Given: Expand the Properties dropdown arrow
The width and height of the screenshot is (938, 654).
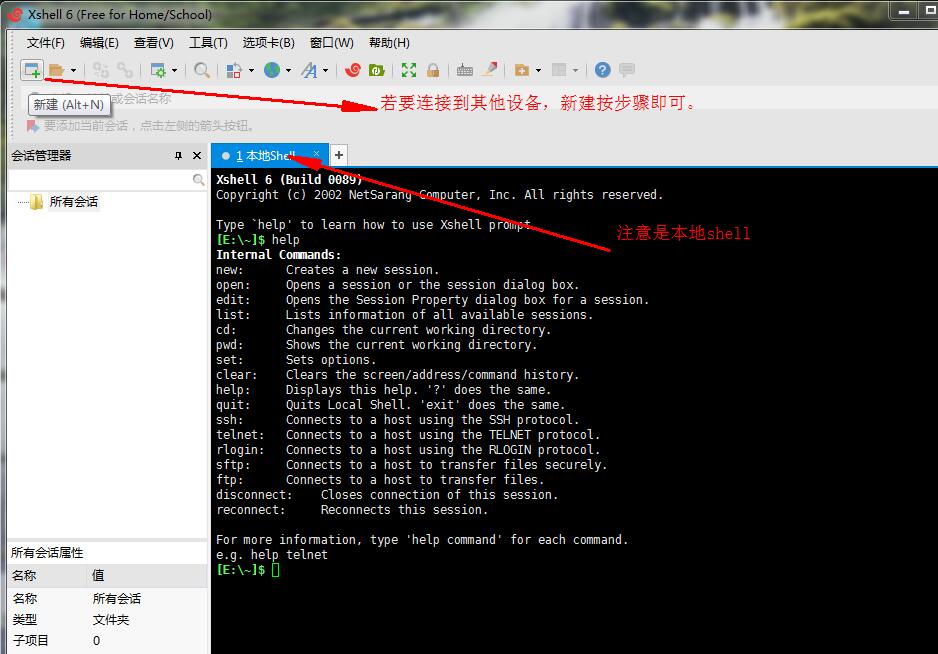Looking at the screenshot, I should (175, 71).
